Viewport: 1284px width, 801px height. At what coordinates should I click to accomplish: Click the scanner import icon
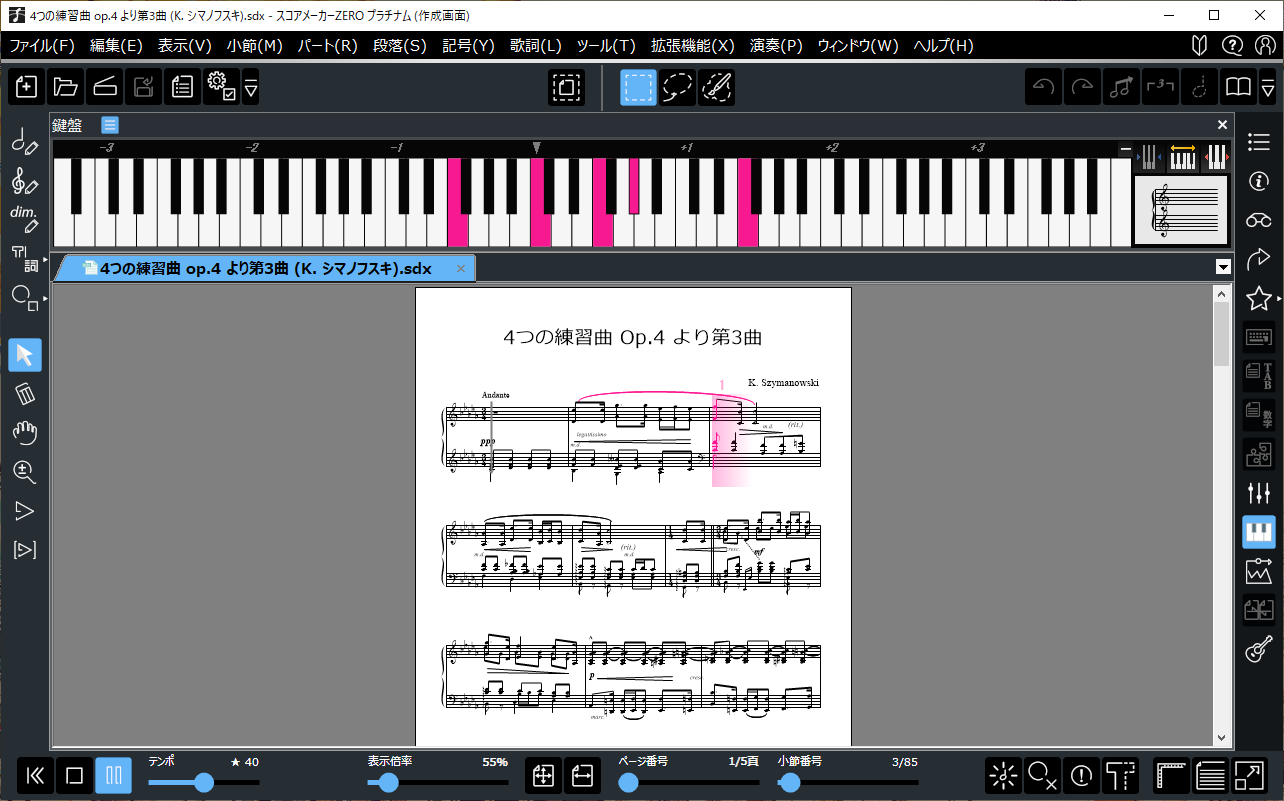click(105, 88)
